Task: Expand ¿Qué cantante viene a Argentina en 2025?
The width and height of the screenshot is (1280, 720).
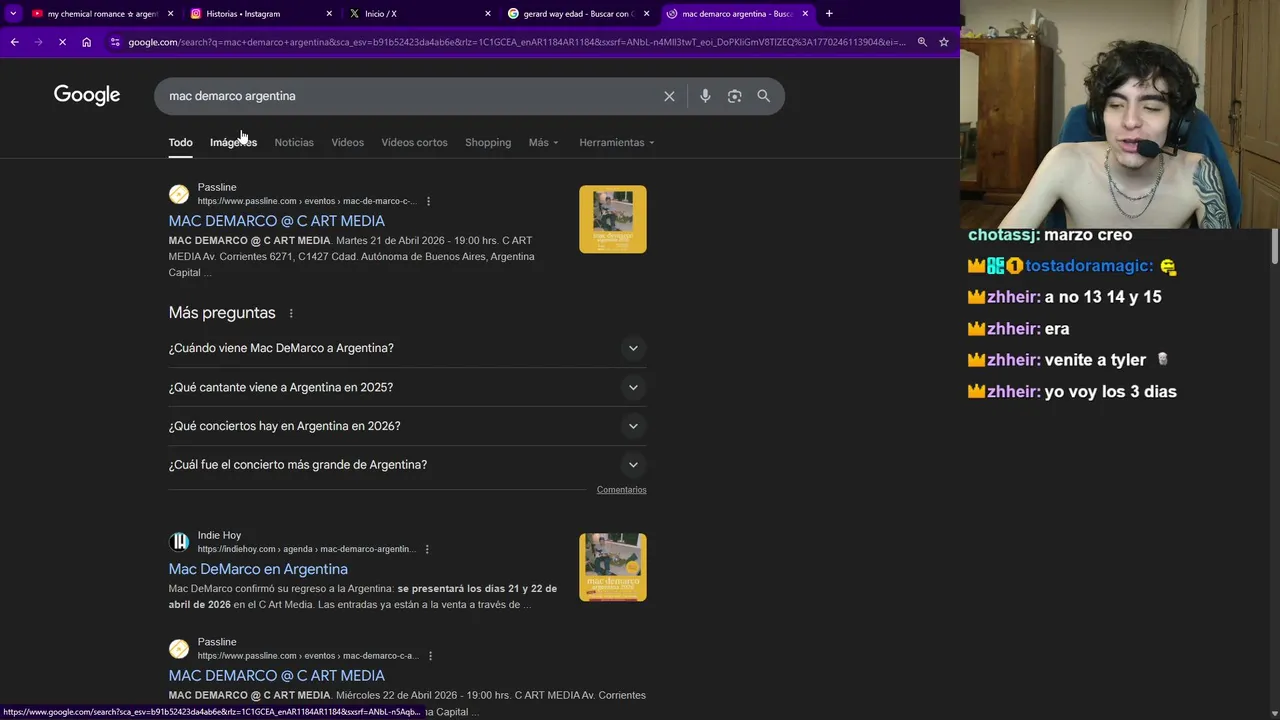Action: (x=407, y=387)
